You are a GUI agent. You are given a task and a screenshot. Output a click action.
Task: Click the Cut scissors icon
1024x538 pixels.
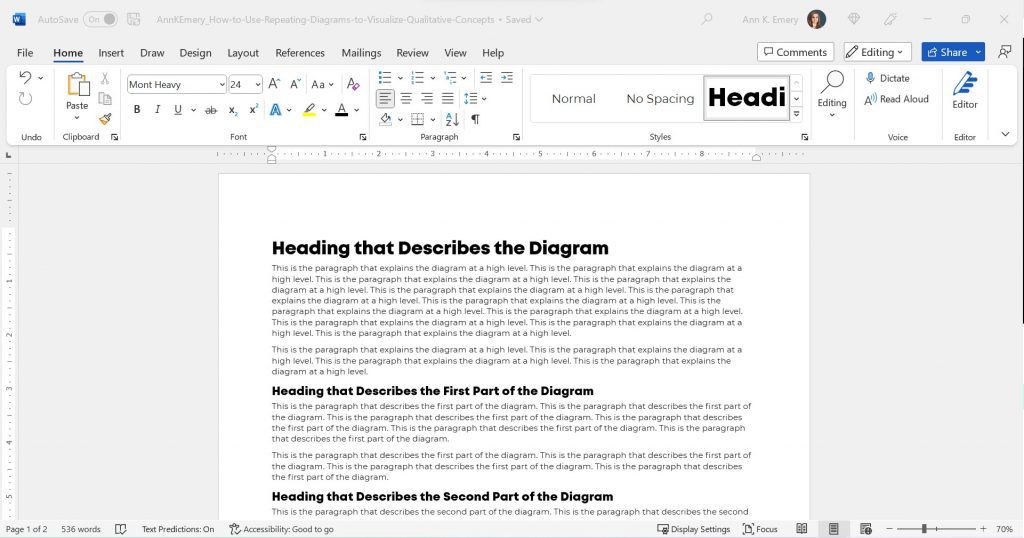point(104,78)
